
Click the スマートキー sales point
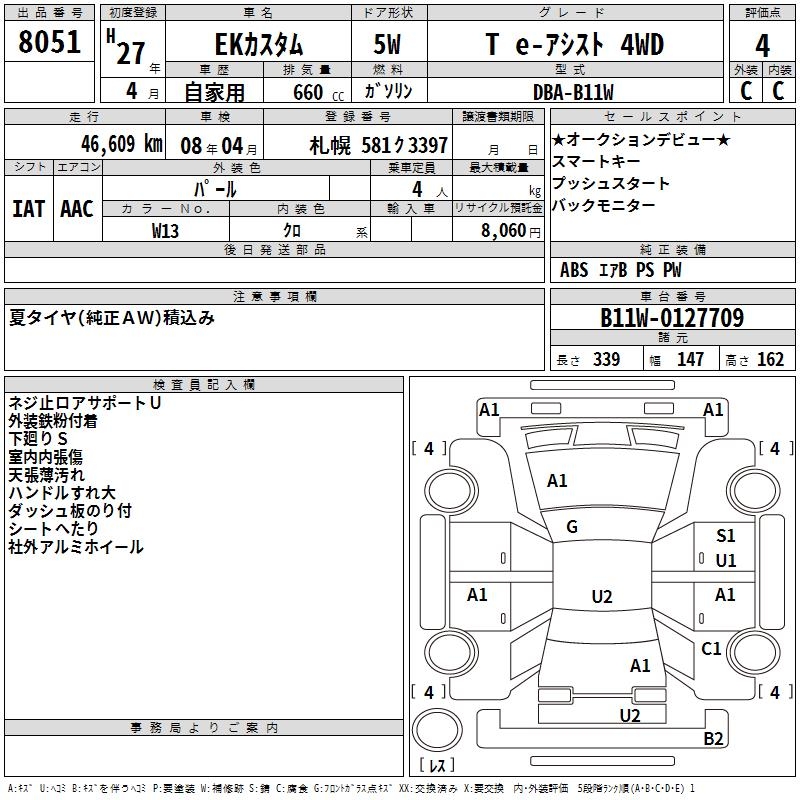pos(596,162)
